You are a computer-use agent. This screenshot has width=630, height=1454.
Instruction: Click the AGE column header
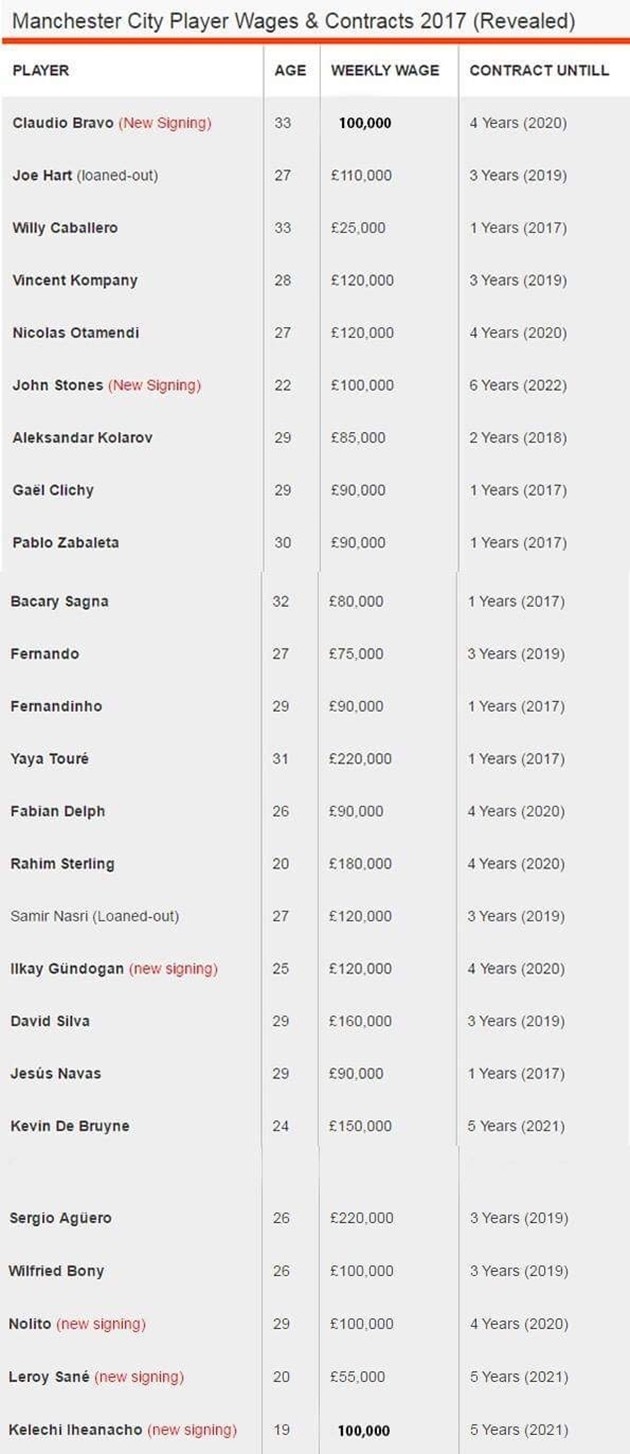[290, 71]
